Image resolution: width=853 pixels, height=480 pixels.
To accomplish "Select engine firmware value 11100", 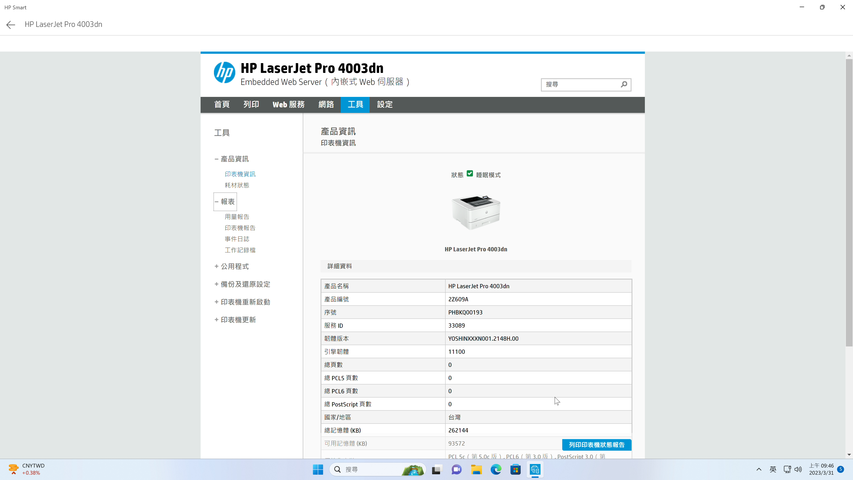I will 456,352.
